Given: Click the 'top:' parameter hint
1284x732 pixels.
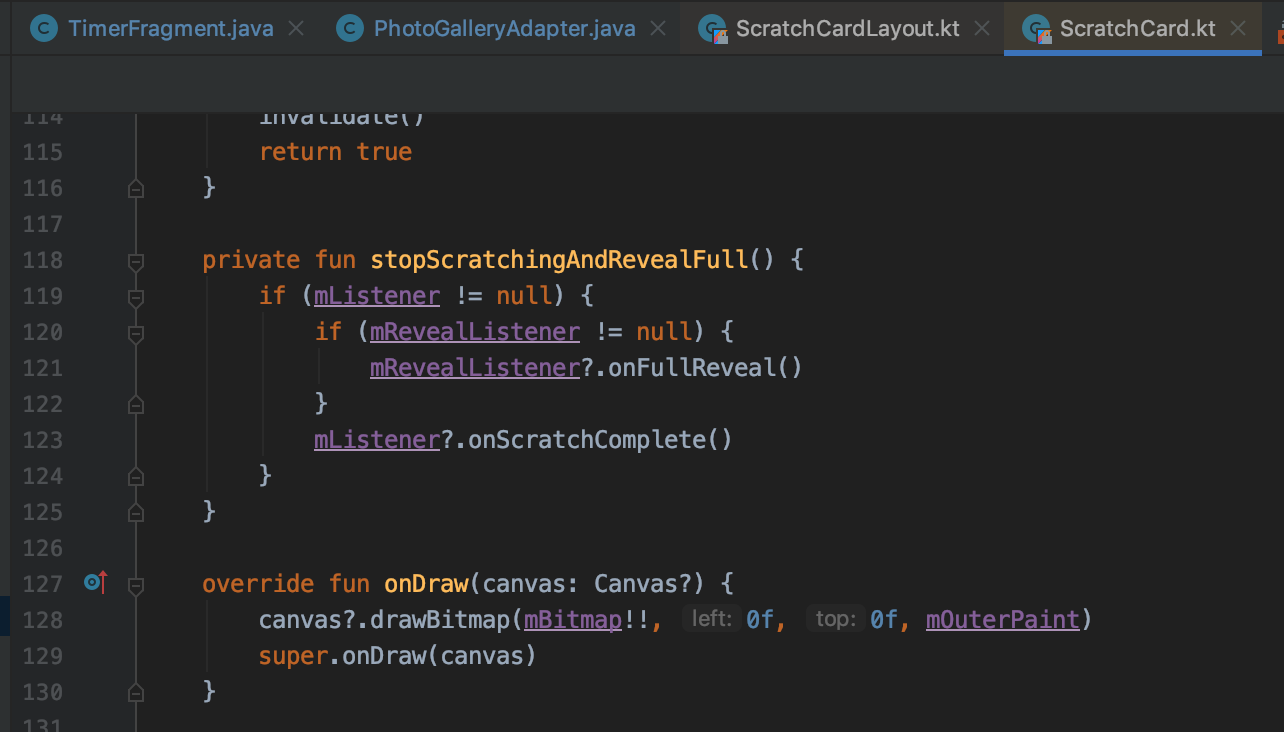Looking at the screenshot, I should click(835, 620).
